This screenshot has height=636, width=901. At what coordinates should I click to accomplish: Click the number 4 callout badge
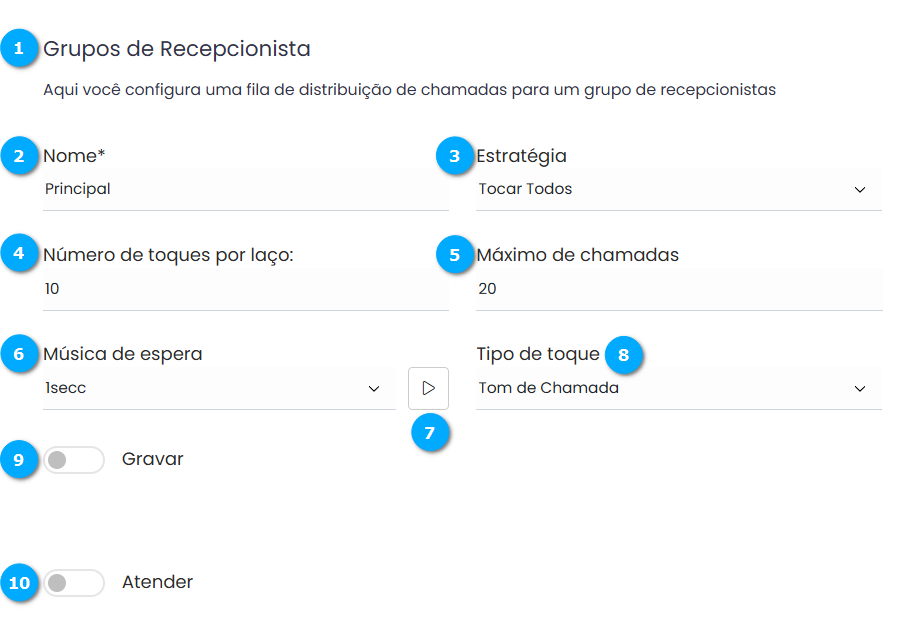click(19, 254)
